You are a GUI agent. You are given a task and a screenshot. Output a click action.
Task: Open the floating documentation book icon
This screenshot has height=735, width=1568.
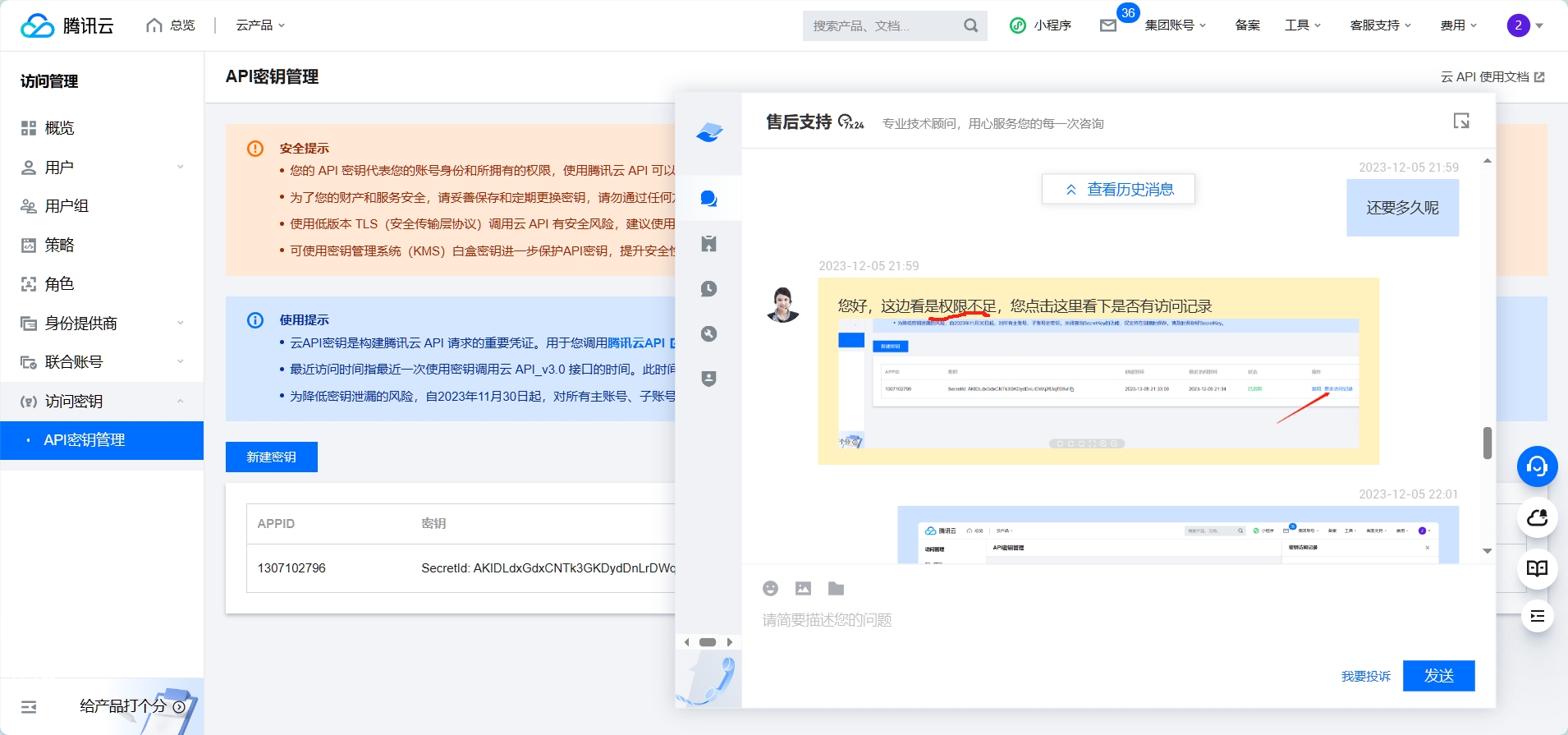(1537, 568)
